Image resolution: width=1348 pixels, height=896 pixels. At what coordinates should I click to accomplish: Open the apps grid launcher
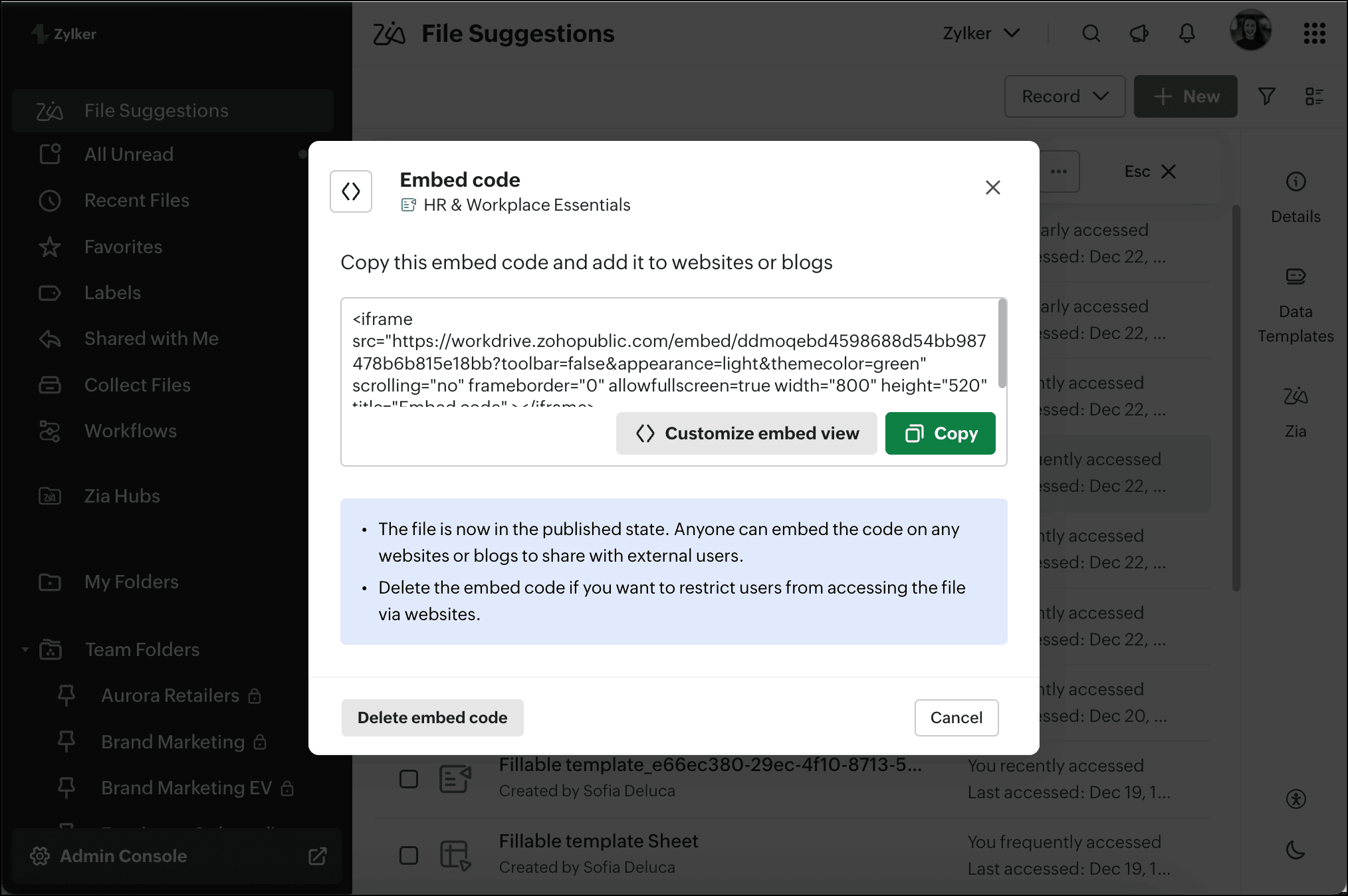click(1314, 33)
